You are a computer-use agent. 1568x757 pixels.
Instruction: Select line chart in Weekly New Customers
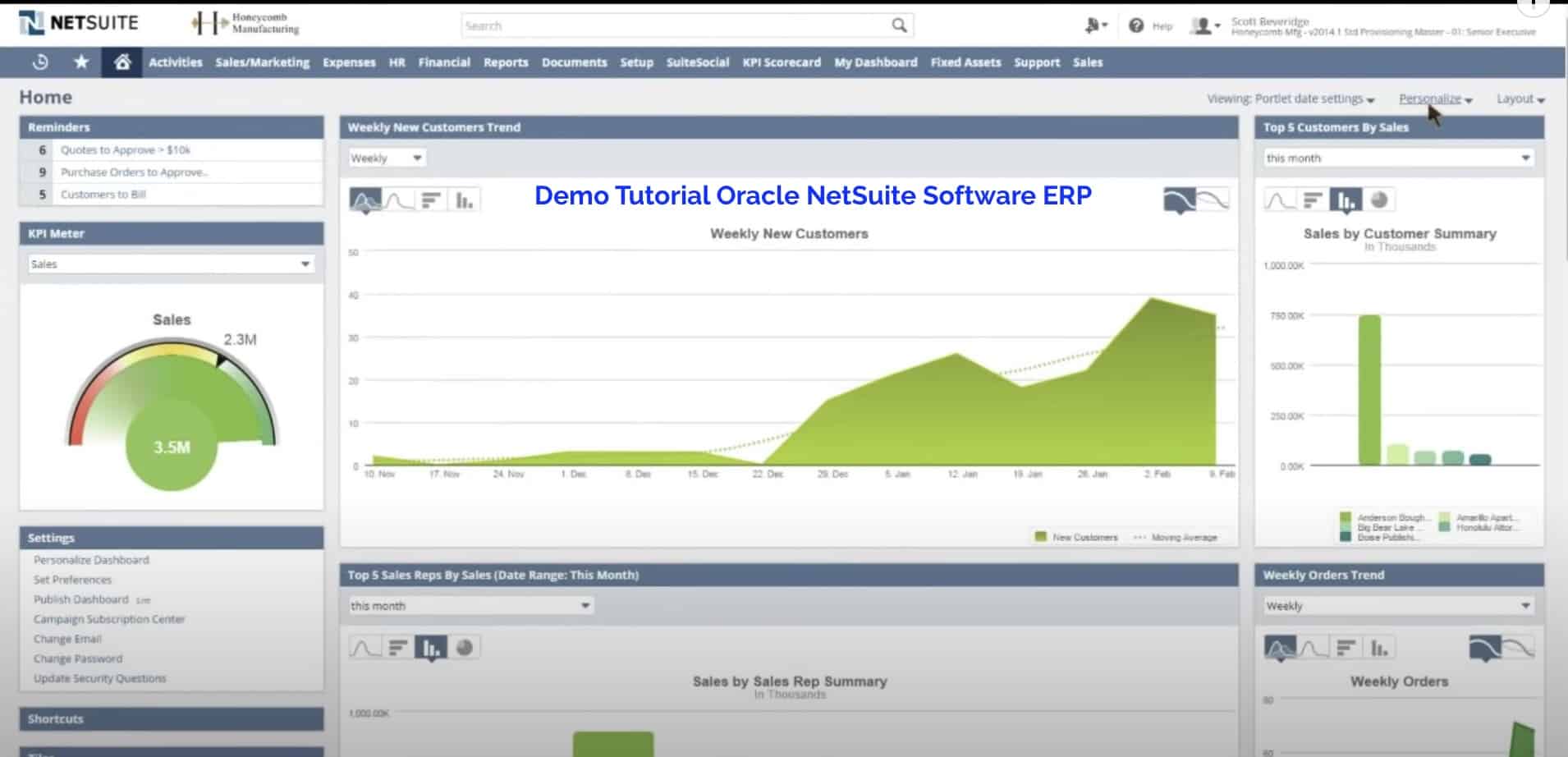(399, 200)
